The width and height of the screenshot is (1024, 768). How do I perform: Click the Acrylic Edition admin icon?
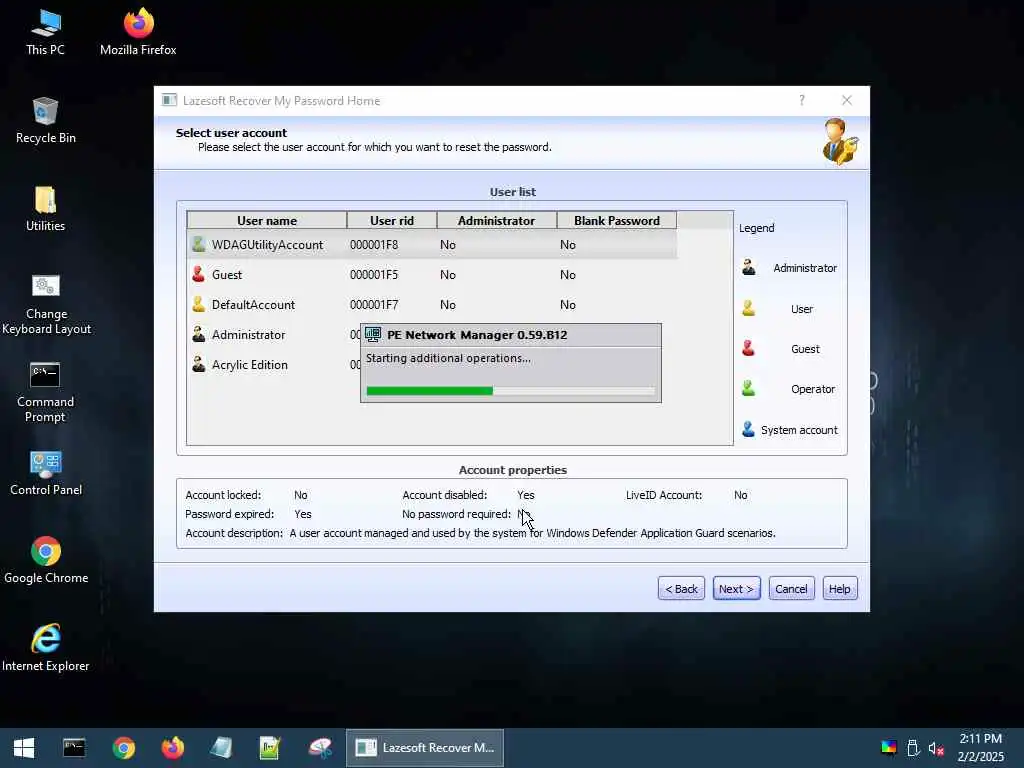(x=199, y=364)
